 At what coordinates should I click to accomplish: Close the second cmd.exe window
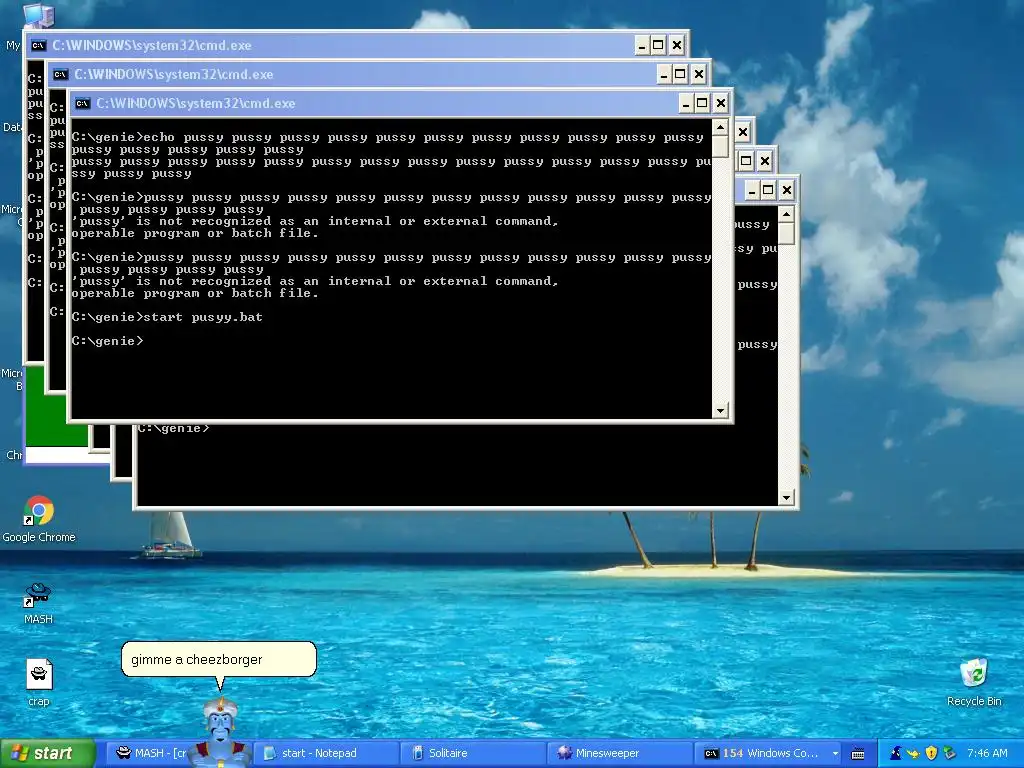pyautogui.click(x=699, y=74)
